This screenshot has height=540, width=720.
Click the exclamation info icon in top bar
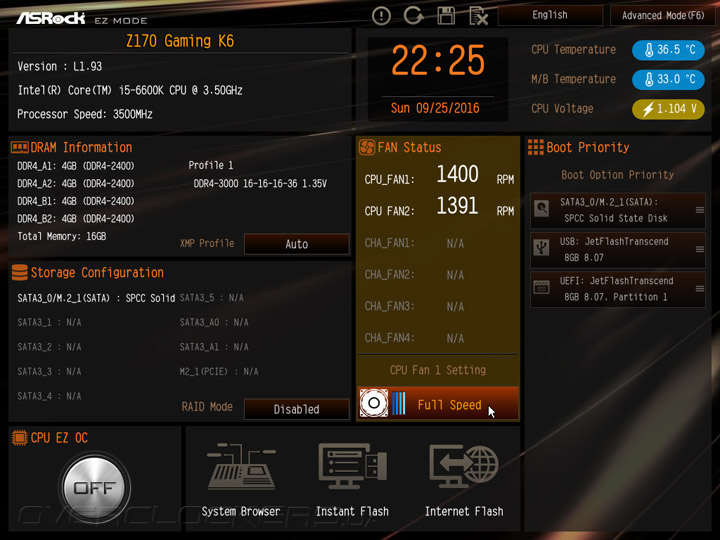(x=381, y=16)
